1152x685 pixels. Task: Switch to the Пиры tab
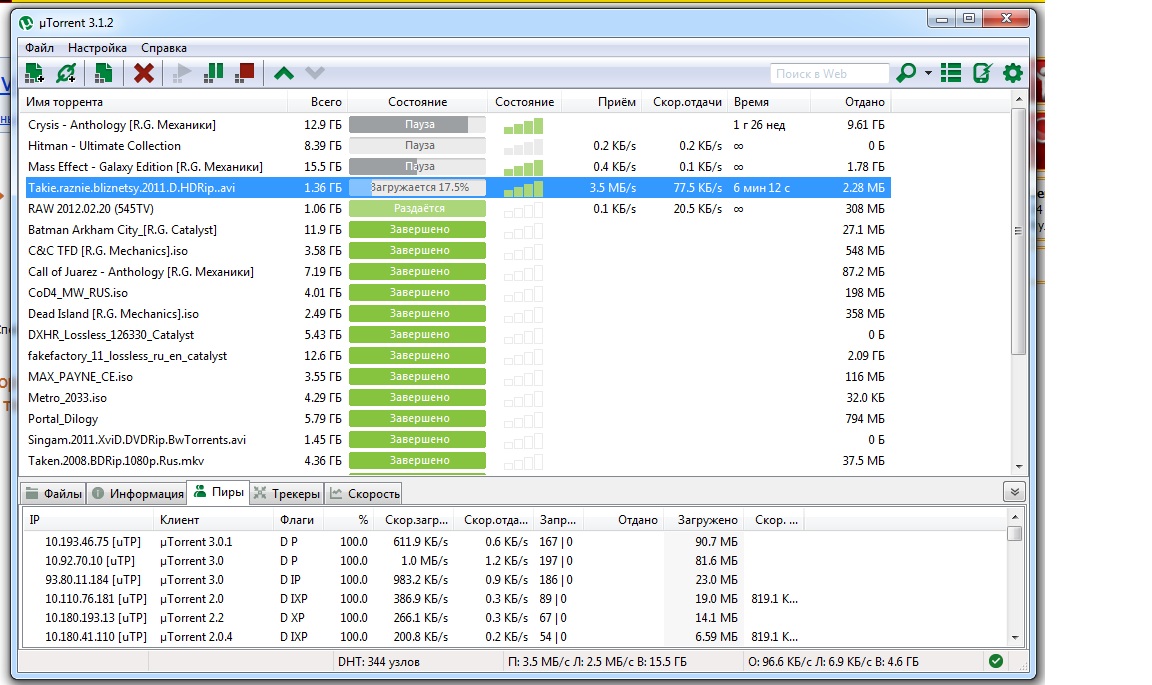coord(218,492)
